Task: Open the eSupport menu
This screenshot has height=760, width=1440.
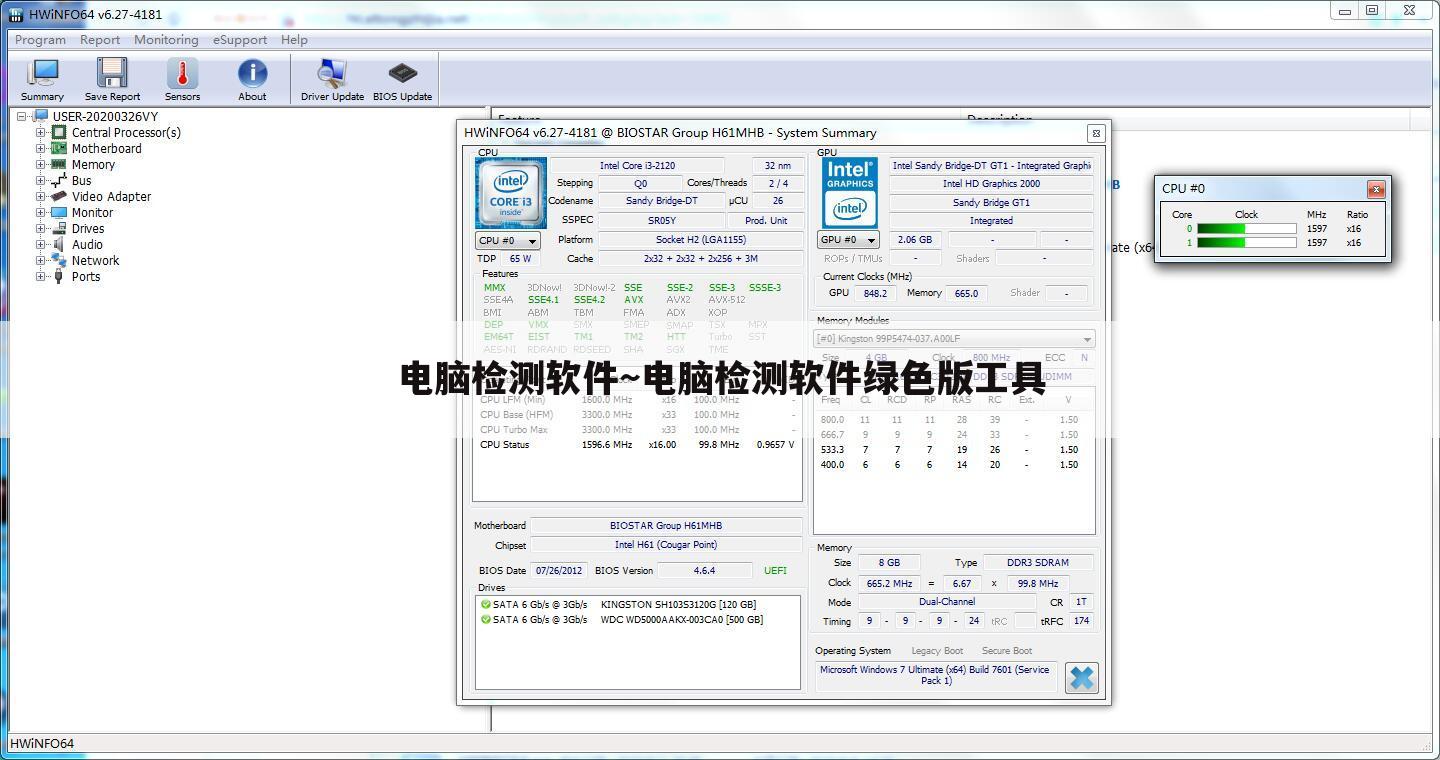Action: (240, 40)
